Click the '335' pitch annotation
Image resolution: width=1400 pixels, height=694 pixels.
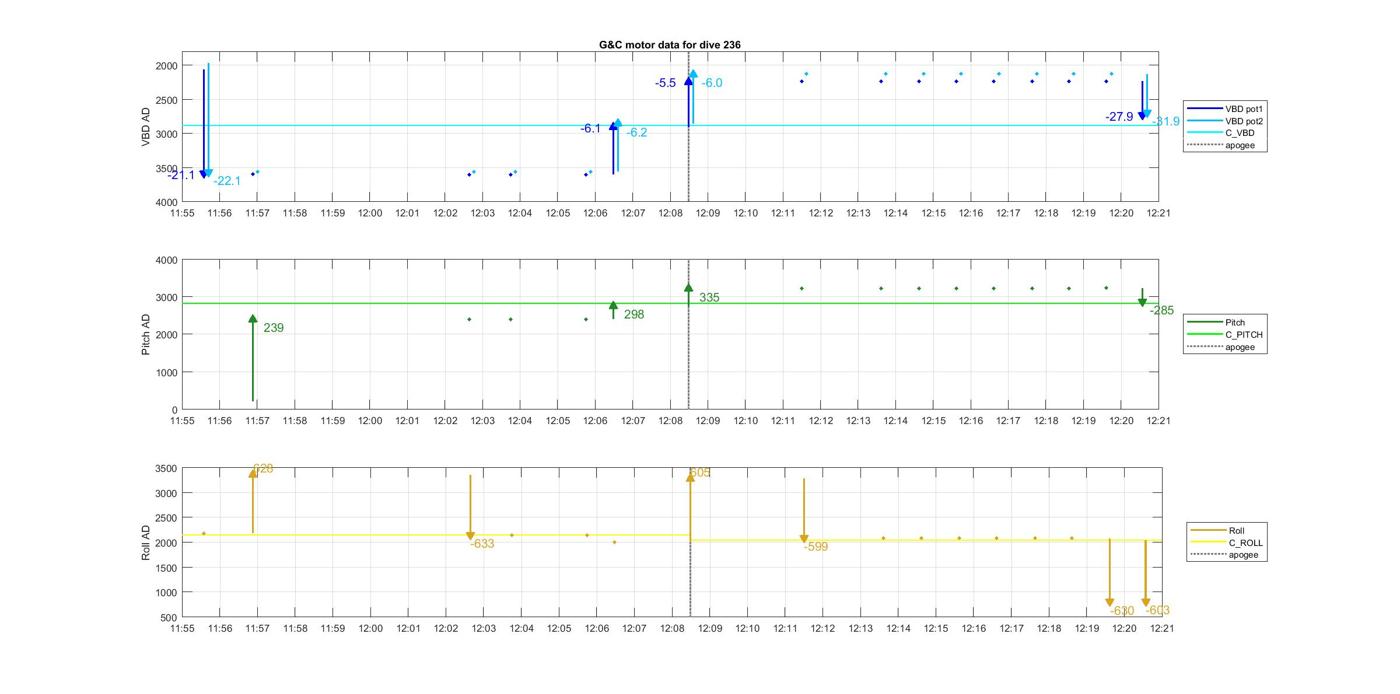pos(709,298)
